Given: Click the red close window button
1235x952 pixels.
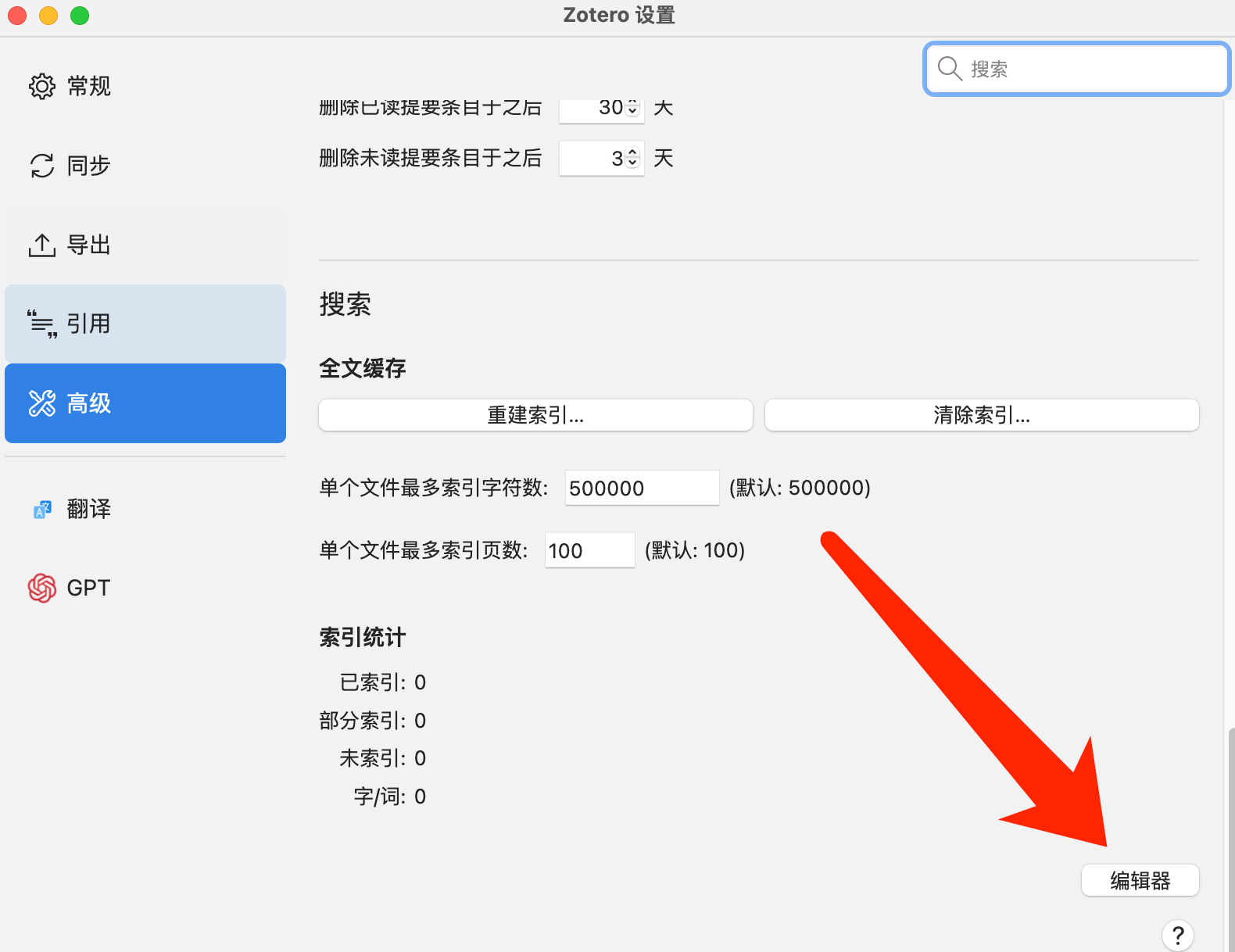Looking at the screenshot, I should [x=17, y=16].
